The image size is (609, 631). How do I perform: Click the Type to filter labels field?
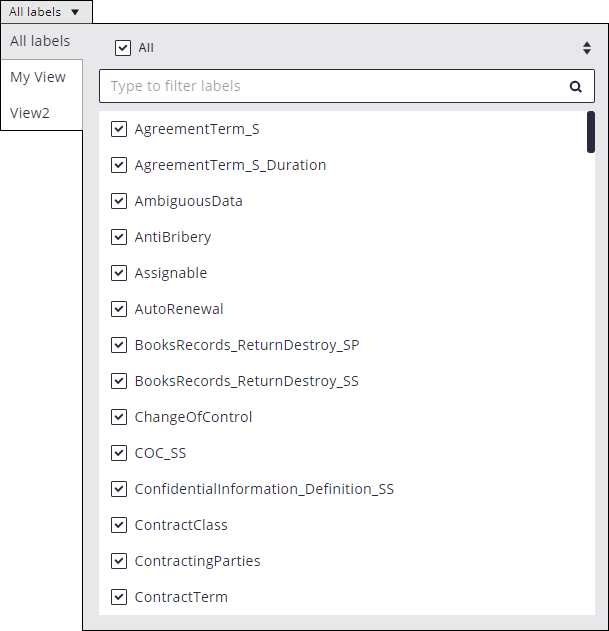pos(330,86)
